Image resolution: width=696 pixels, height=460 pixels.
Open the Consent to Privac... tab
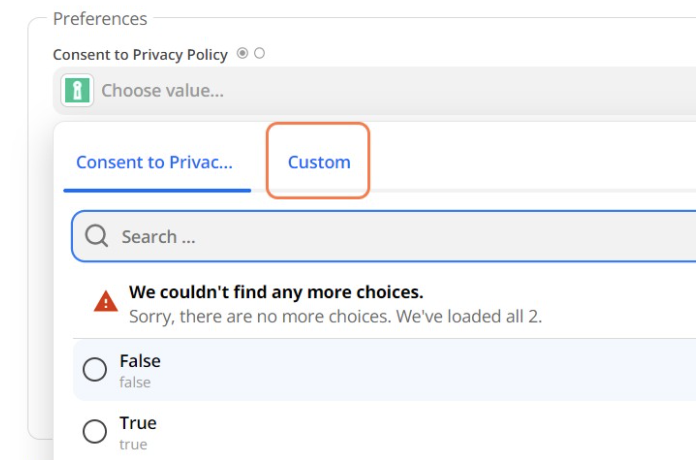click(x=154, y=162)
